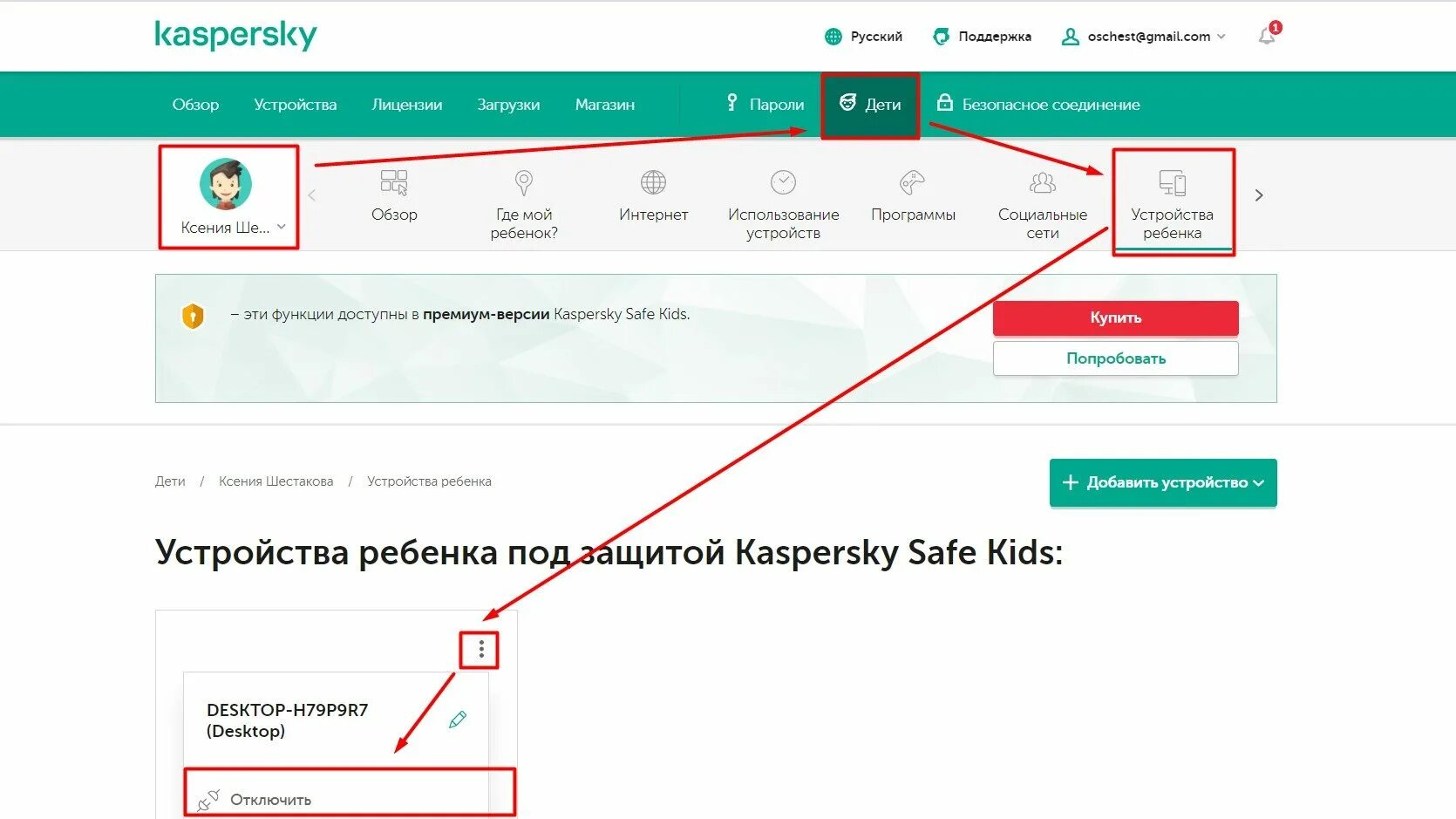Choose Отключить for the device
This screenshot has height=819, width=1456.
[x=270, y=800]
